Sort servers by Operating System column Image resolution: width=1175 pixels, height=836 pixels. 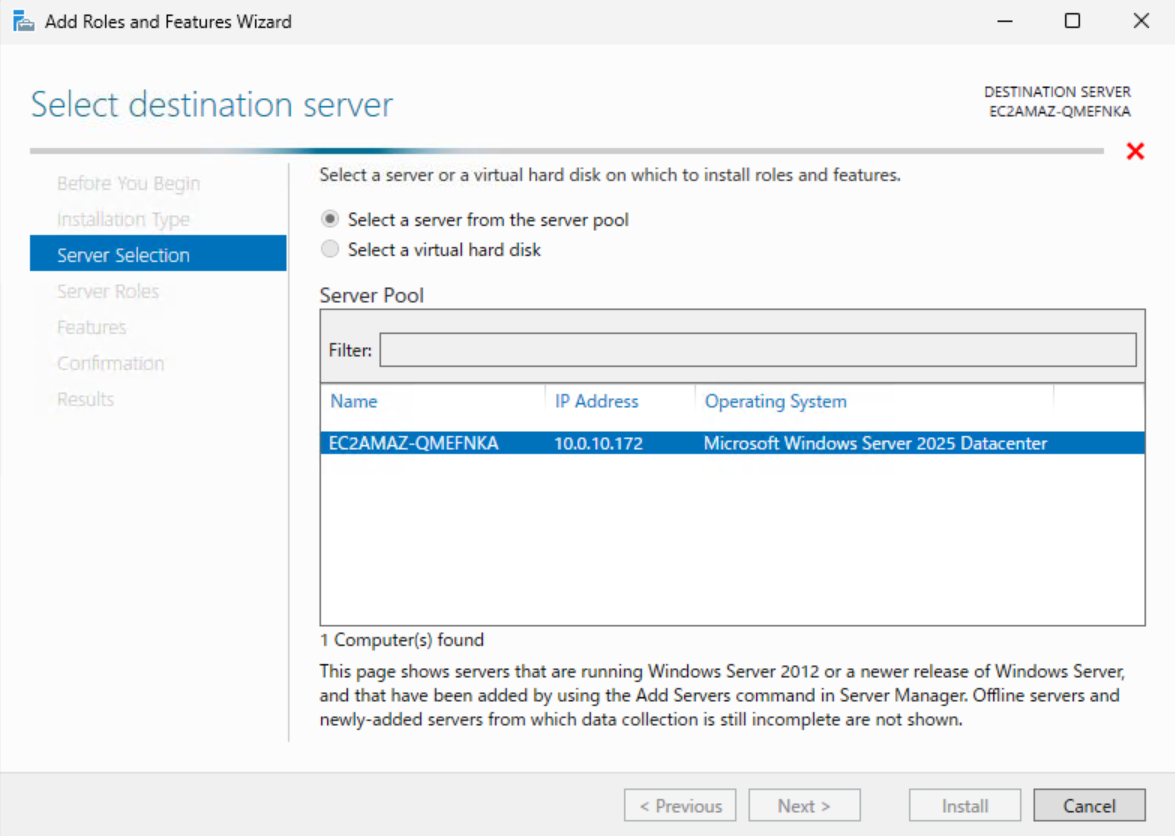(x=775, y=401)
